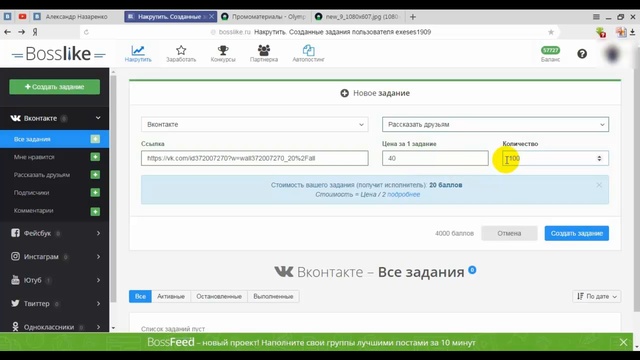
Task: Click the Цена за 1 задание field
Action: click(x=435, y=158)
